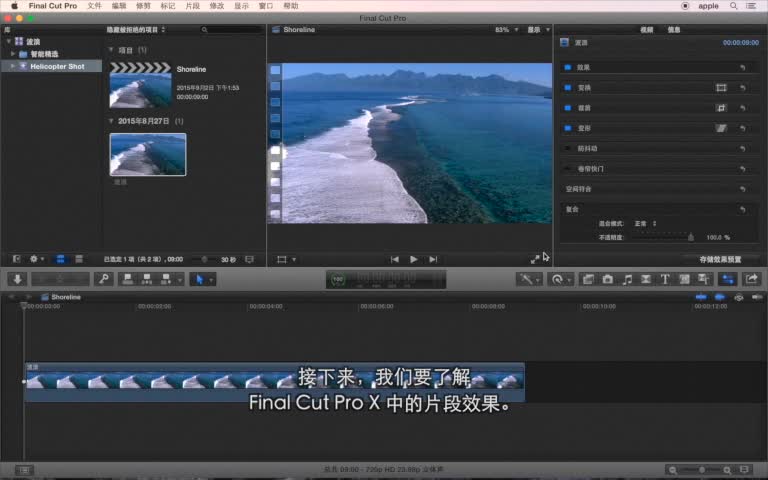Toggle video skimming in timeline
This screenshot has width=768, height=480.
[701, 297]
